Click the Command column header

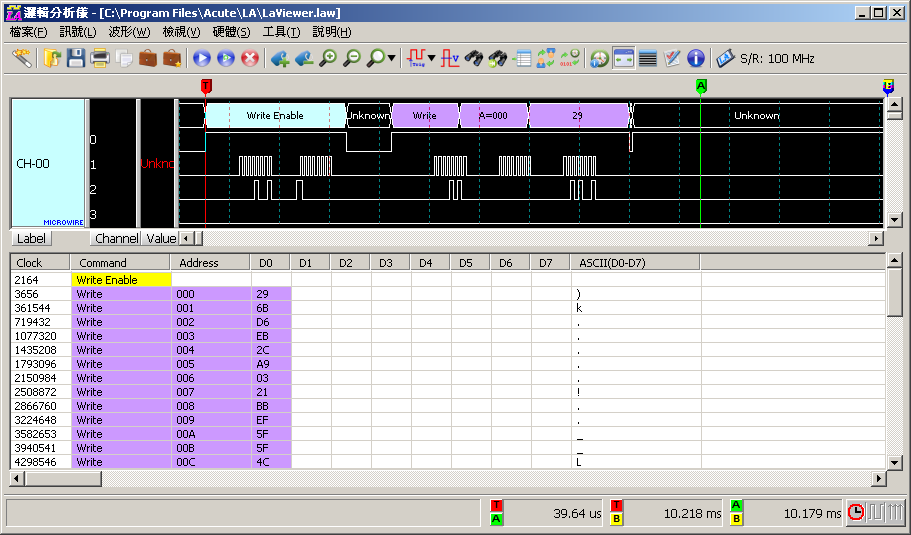click(120, 263)
